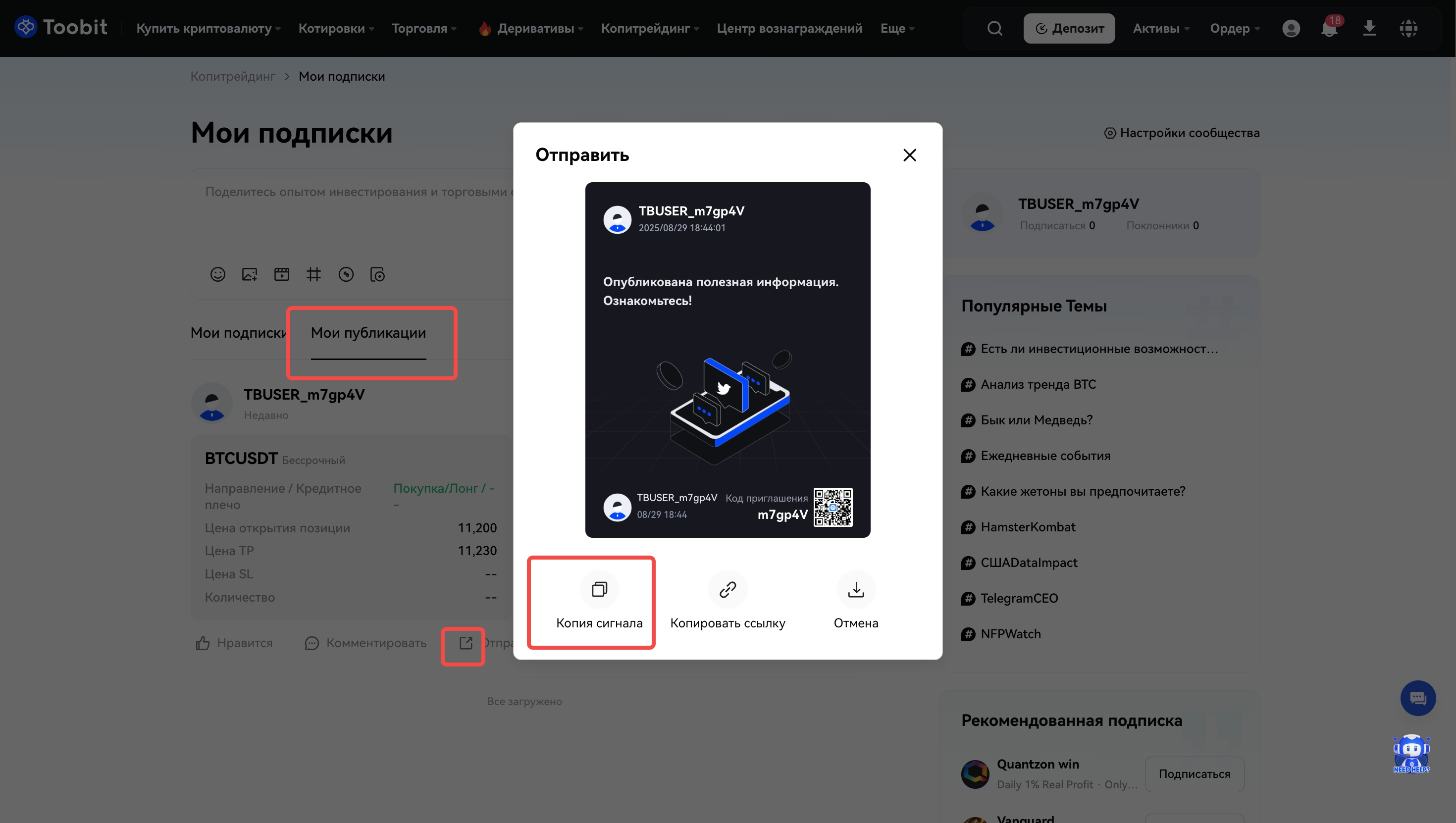Viewport: 1456px width, 823px height.
Task: Click the app download icon in header
Action: (x=1369, y=28)
